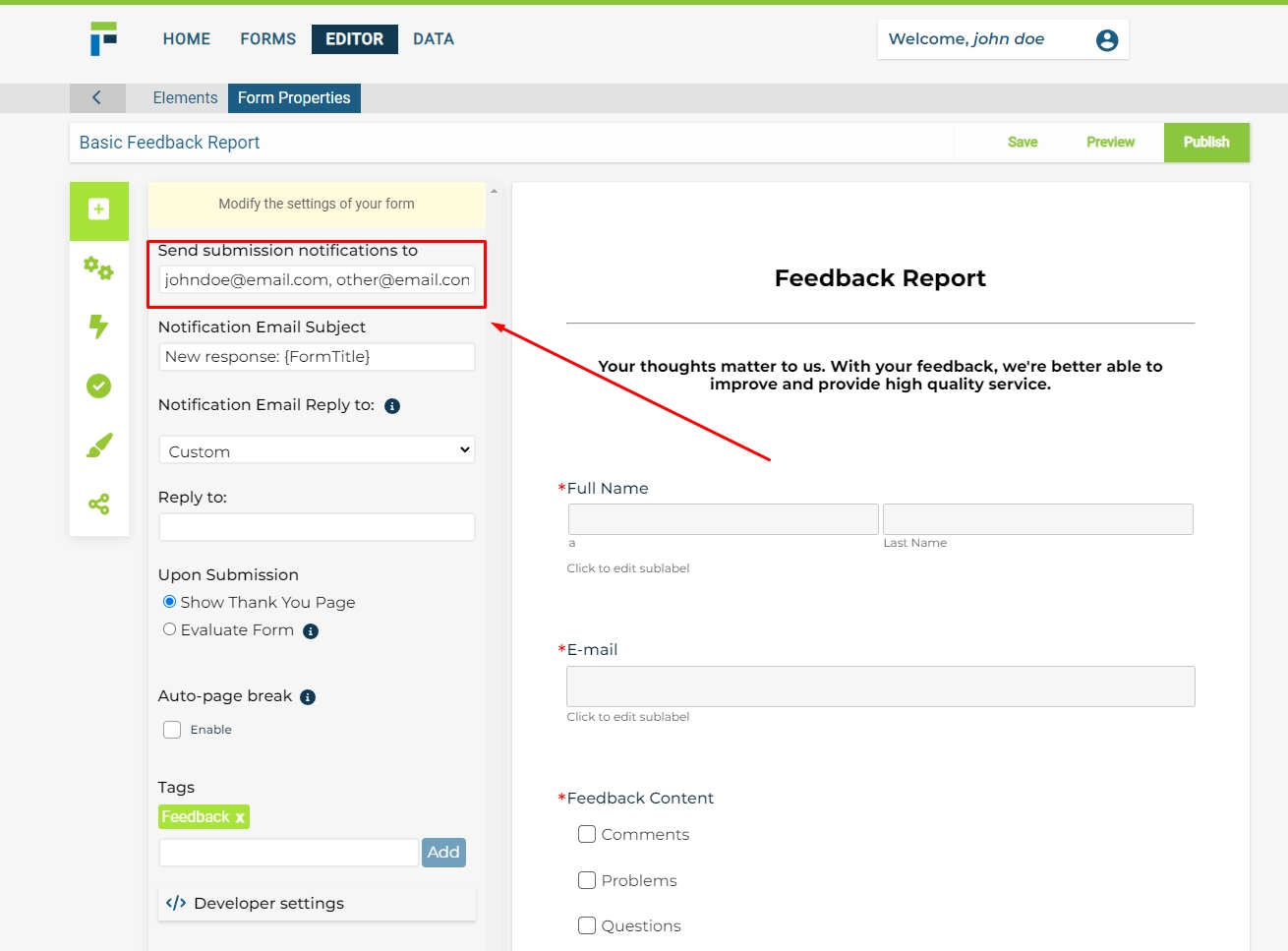This screenshot has width=1288, height=951.
Task: Expand Developer settings section
Action: click(x=317, y=904)
